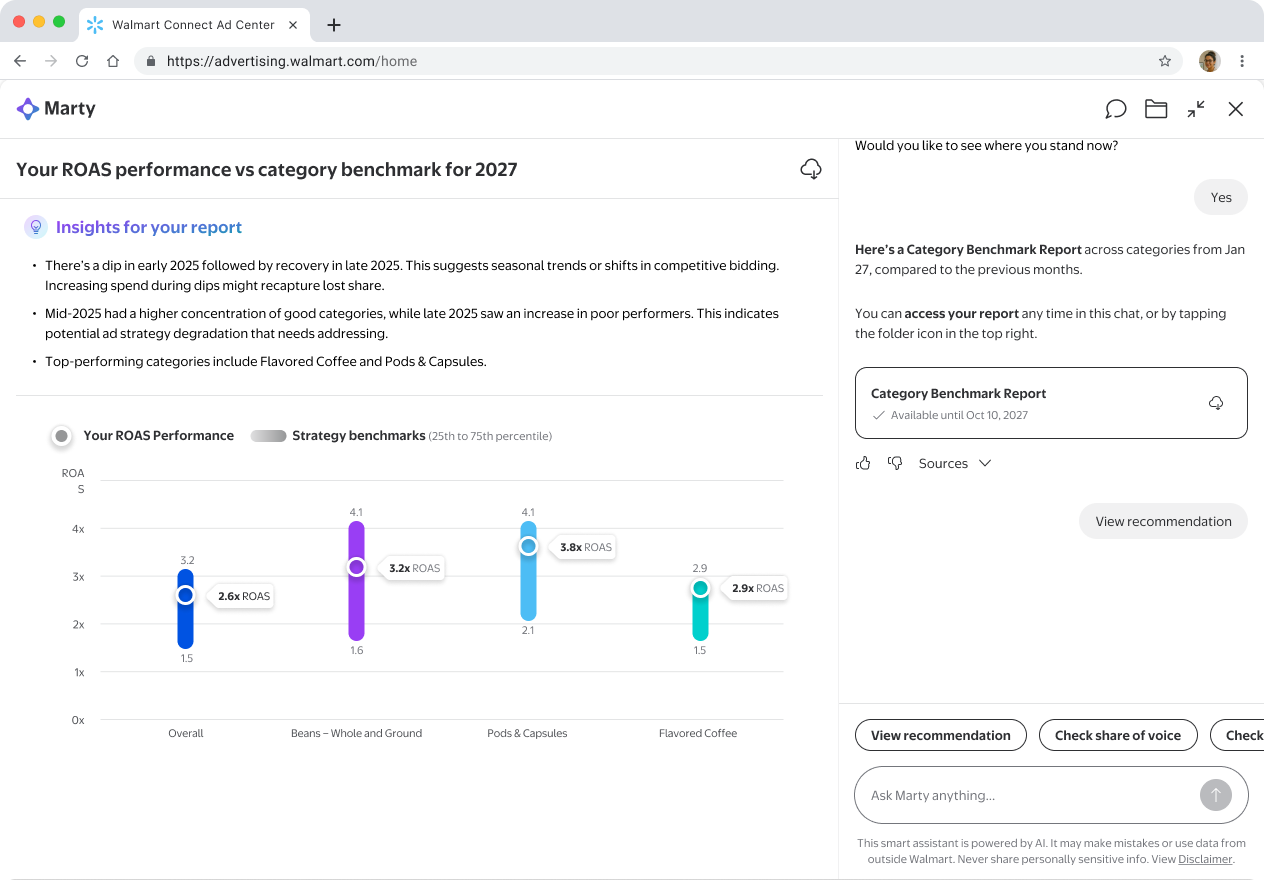
Task: Click the Pods & Capsules ROAS marker
Action: point(528,546)
